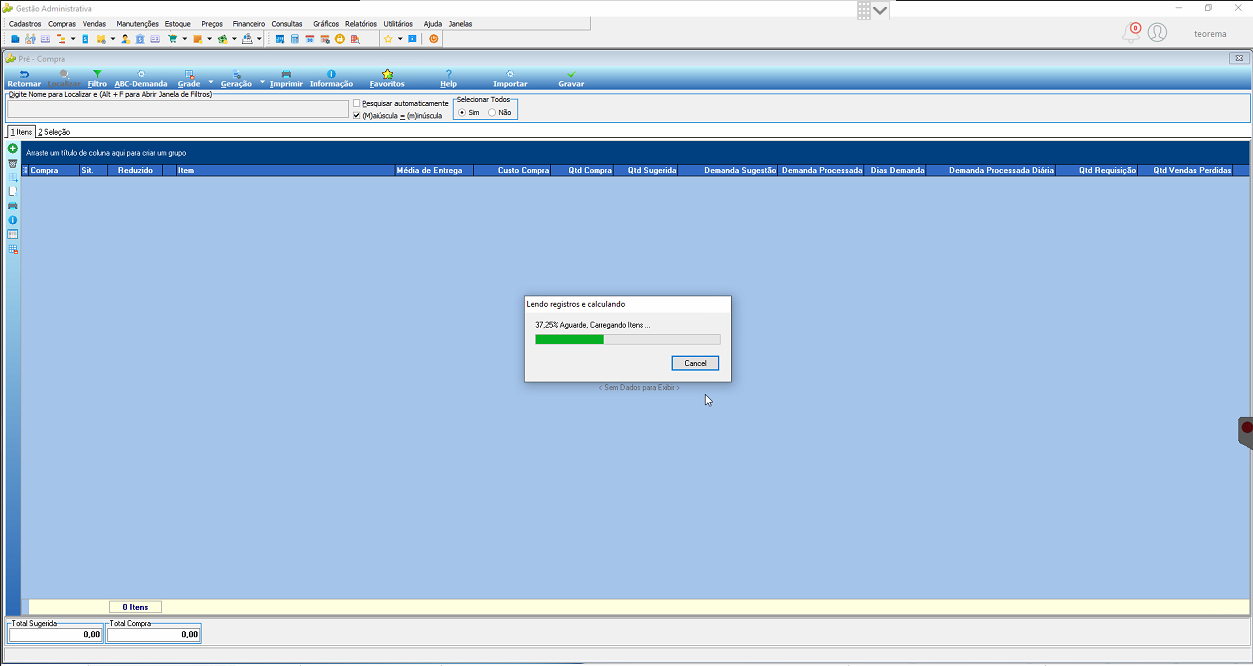Click the Grade toolbar button

pyautogui.click(x=189, y=79)
